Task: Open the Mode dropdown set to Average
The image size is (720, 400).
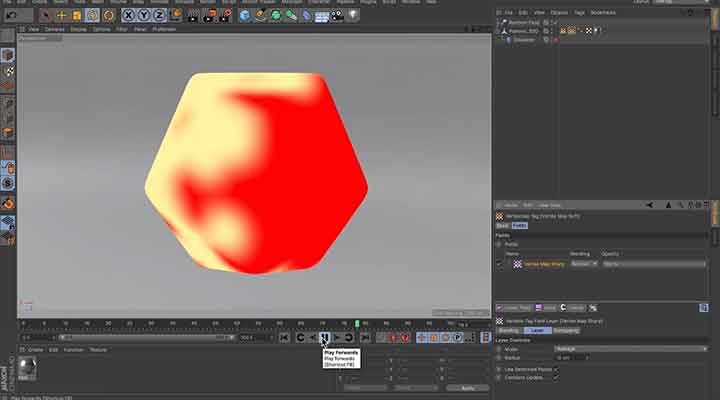Action: coord(630,348)
